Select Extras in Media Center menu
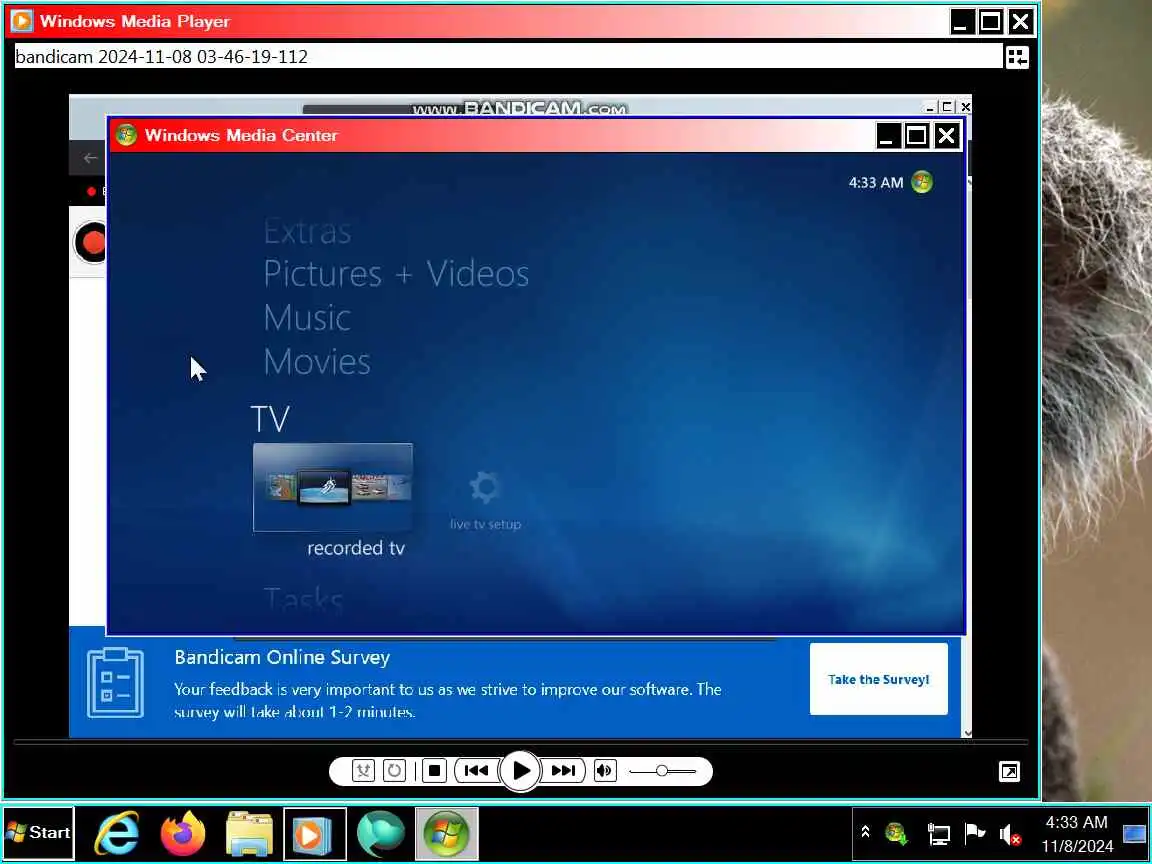Viewport: 1152px width, 864px height. click(x=307, y=231)
